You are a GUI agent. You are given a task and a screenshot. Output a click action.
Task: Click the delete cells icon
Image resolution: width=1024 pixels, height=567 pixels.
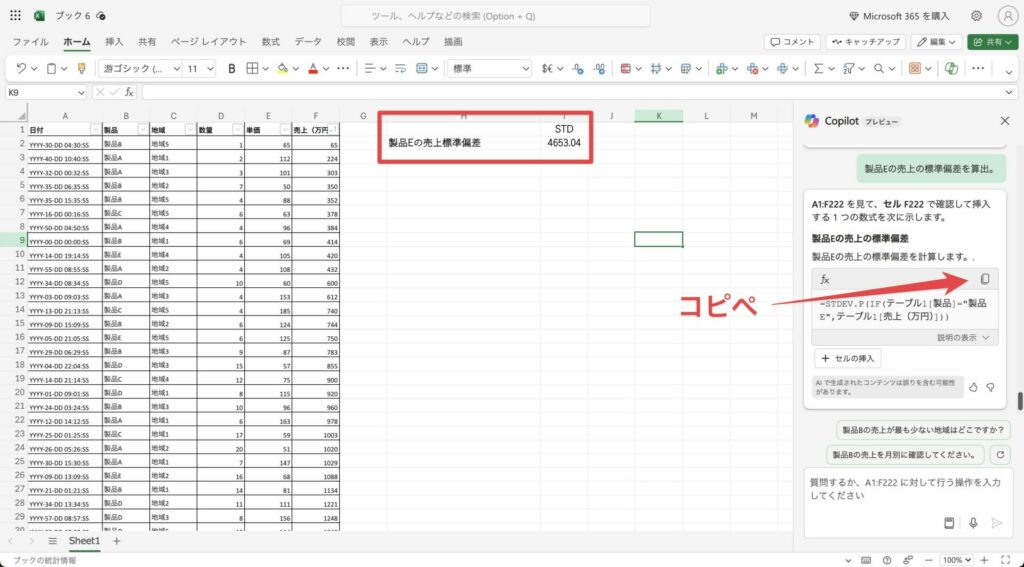coord(752,69)
